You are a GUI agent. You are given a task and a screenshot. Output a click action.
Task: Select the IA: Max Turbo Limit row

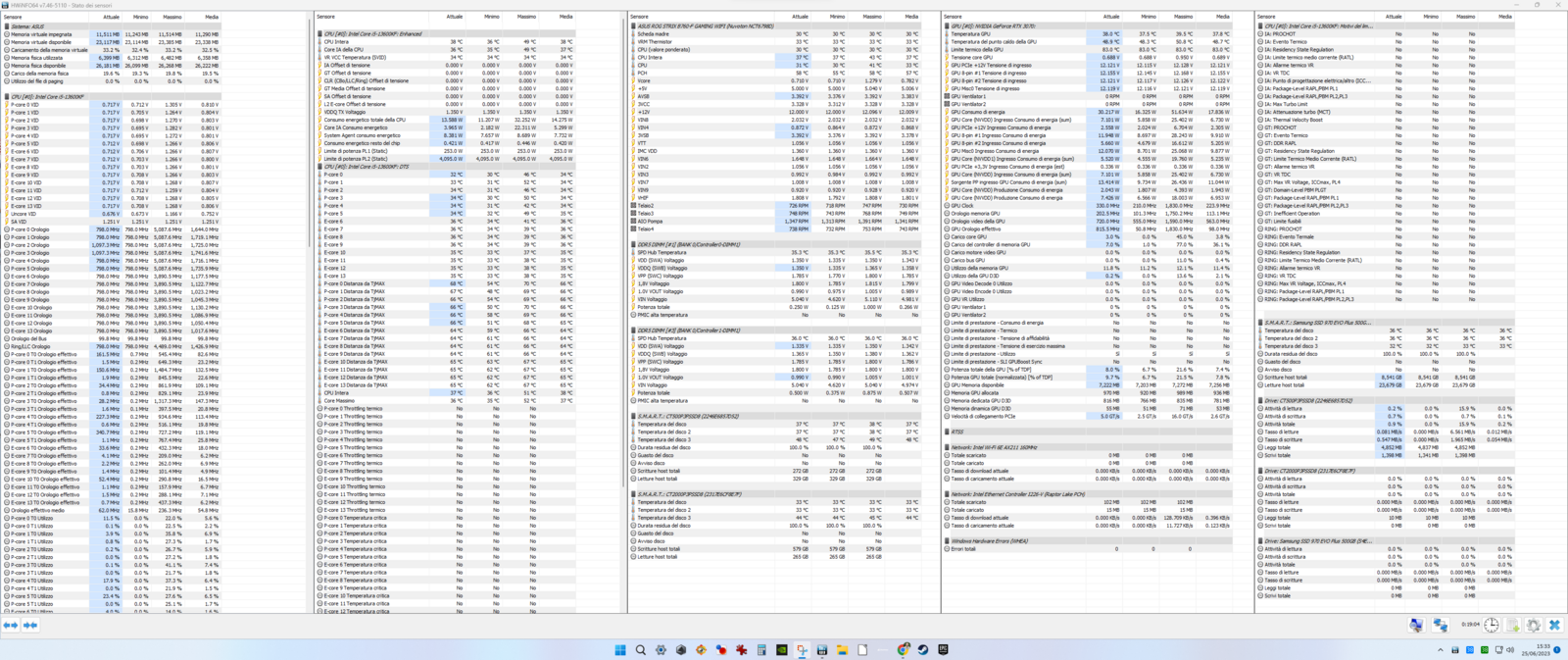coord(1387,104)
